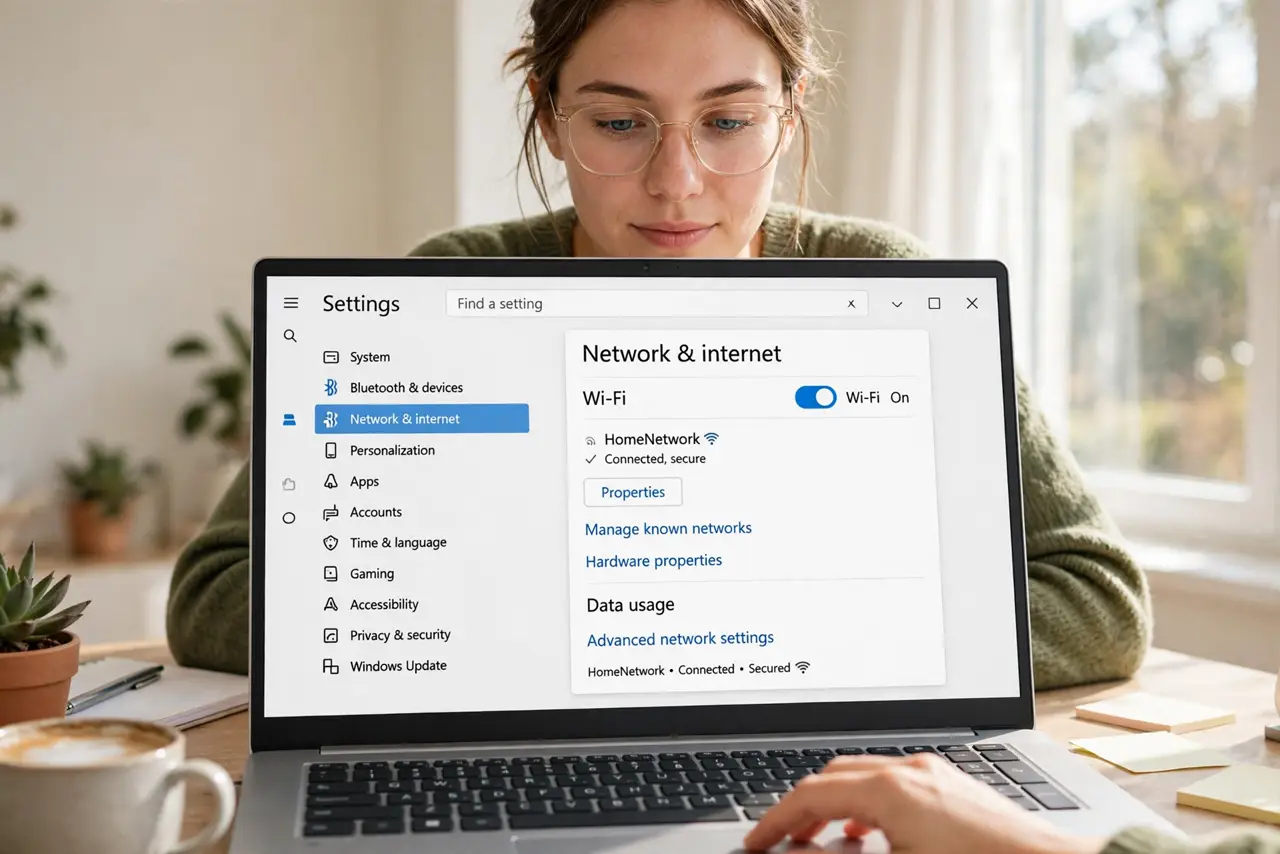Click the small gray icon left of HomeNetwork
This screenshot has width=1280, height=854.
590,440
